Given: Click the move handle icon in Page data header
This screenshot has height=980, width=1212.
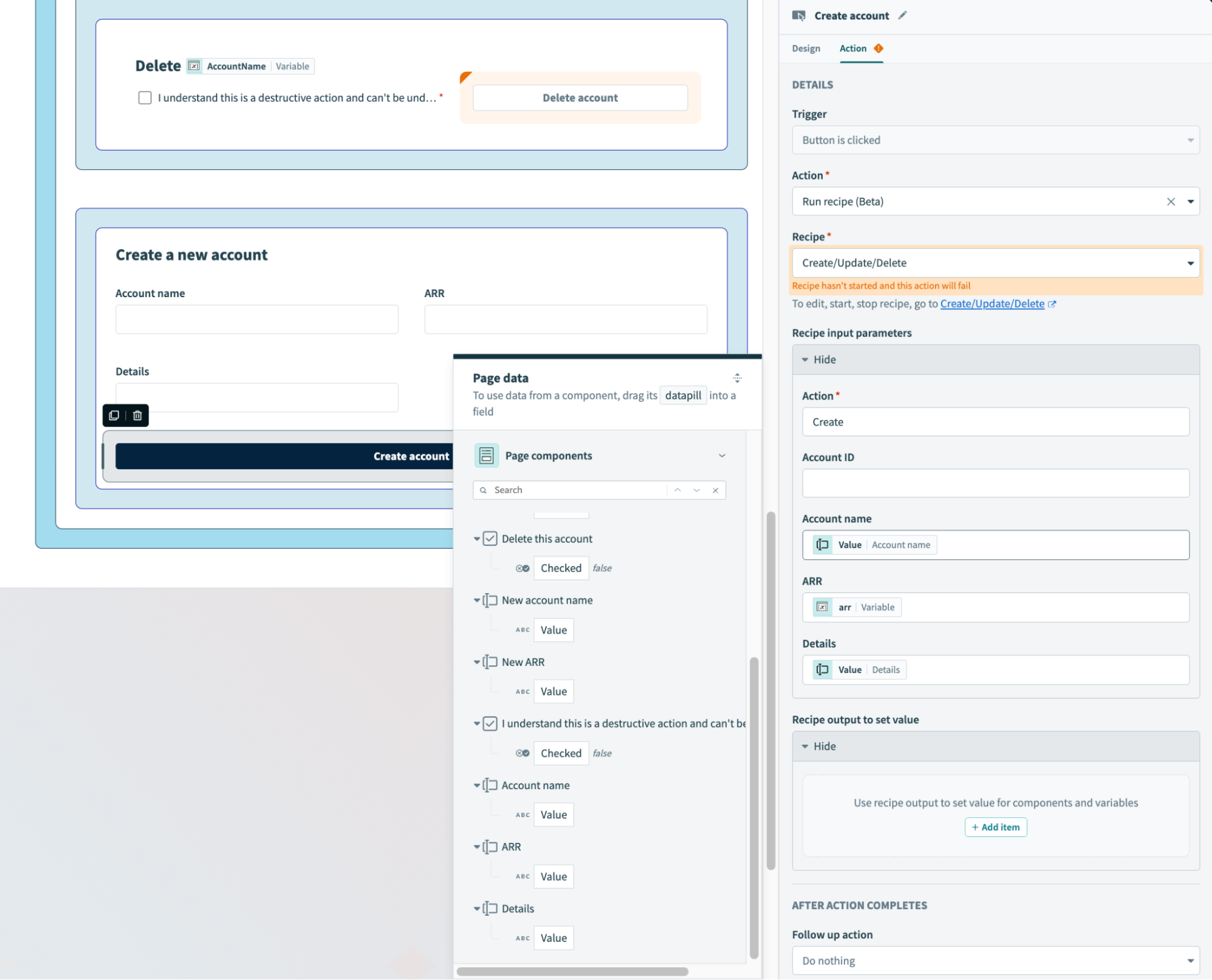Looking at the screenshot, I should (x=737, y=378).
